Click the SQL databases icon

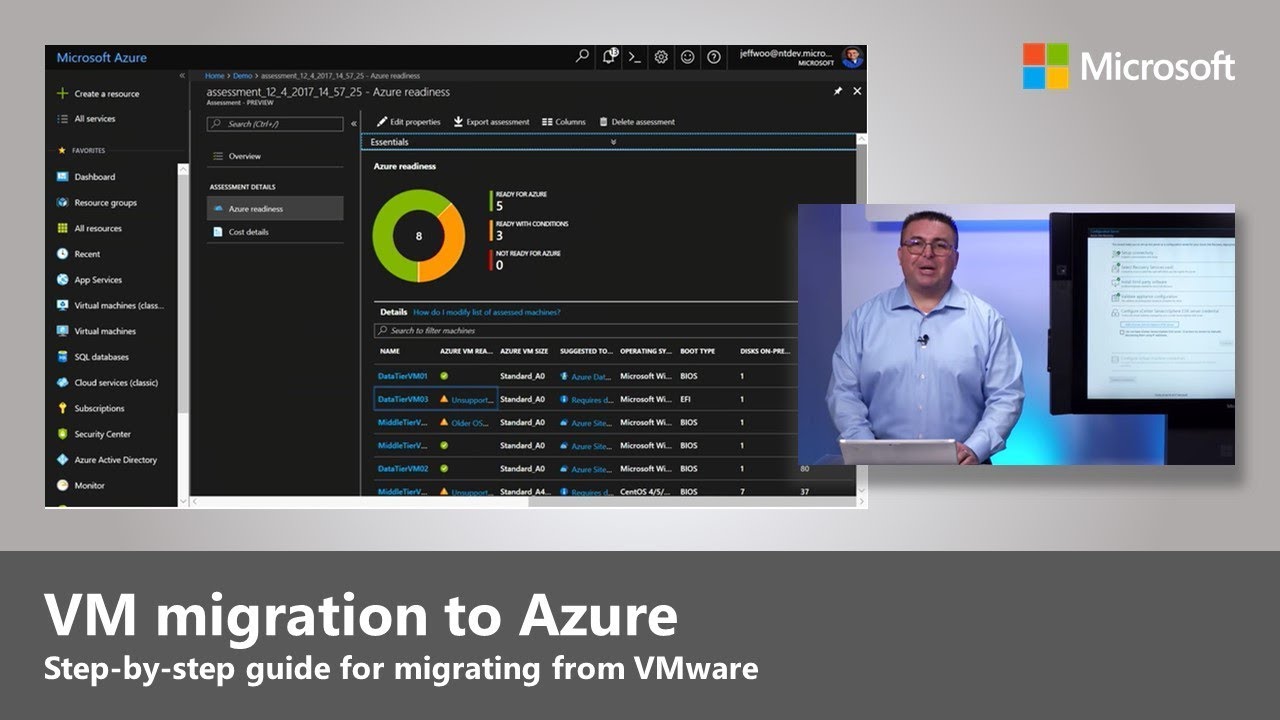click(63, 357)
